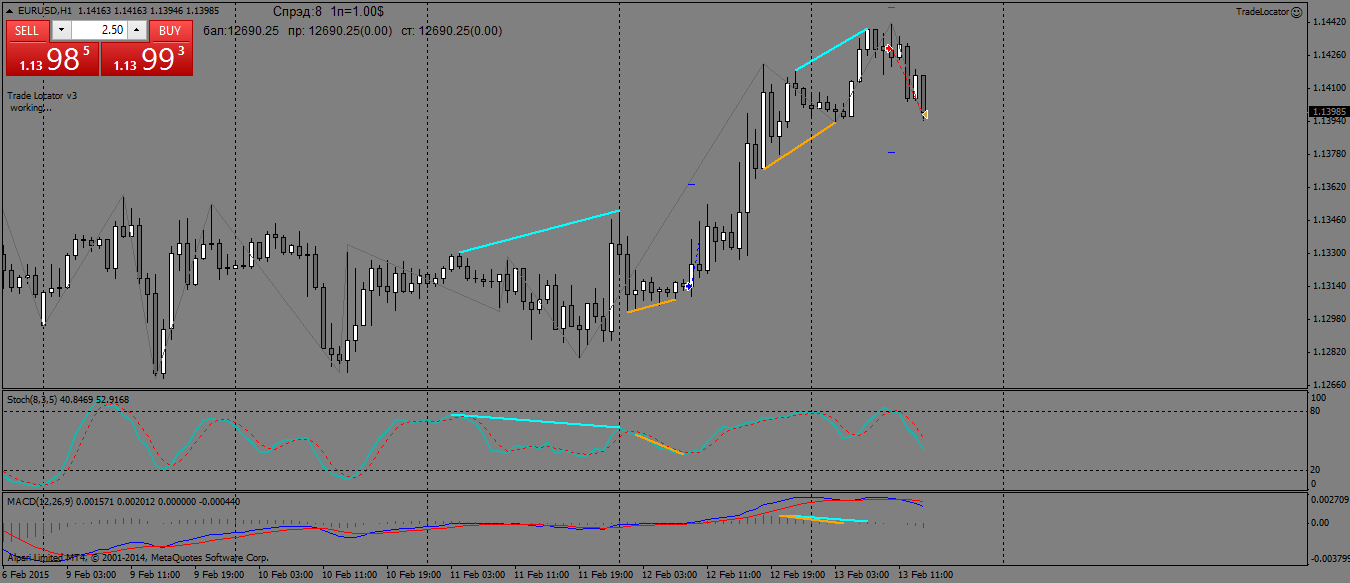The image size is (1350, 583).
Task: Select the cyan divergence line in Stochastic window
Action: pos(537,421)
